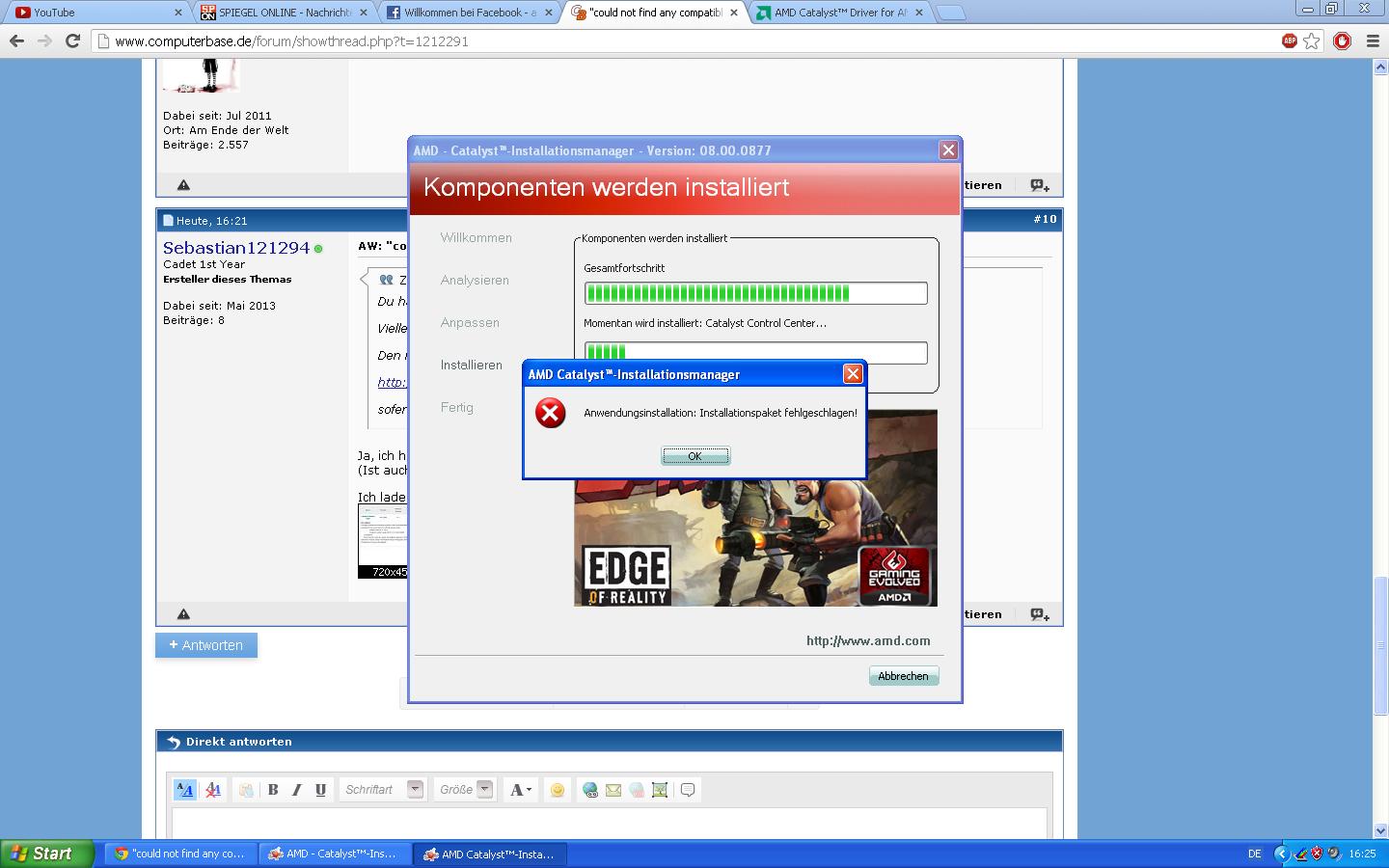
Task: Click the Catalyst Control Center progress bar
Action: tap(755, 353)
